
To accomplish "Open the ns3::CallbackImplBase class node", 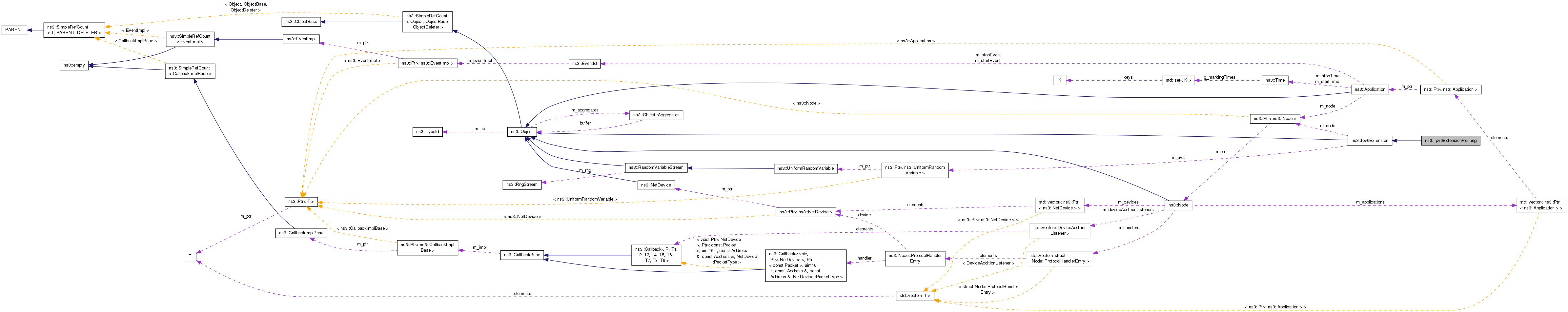I will click(x=301, y=233).
